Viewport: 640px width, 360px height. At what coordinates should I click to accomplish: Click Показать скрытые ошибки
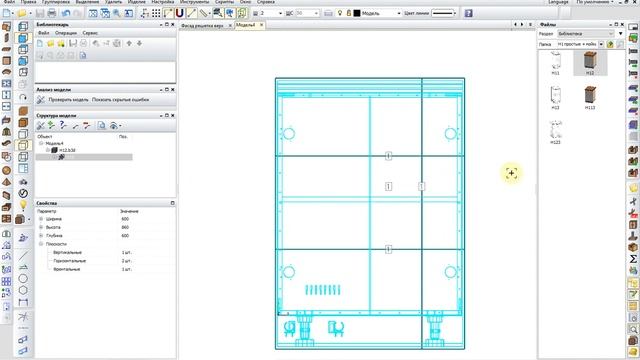120,100
